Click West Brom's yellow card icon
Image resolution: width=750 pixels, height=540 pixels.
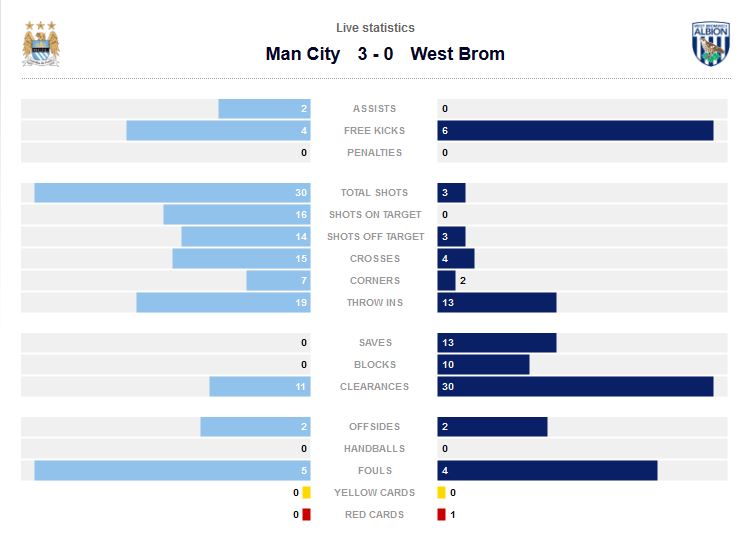pyautogui.click(x=441, y=493)
